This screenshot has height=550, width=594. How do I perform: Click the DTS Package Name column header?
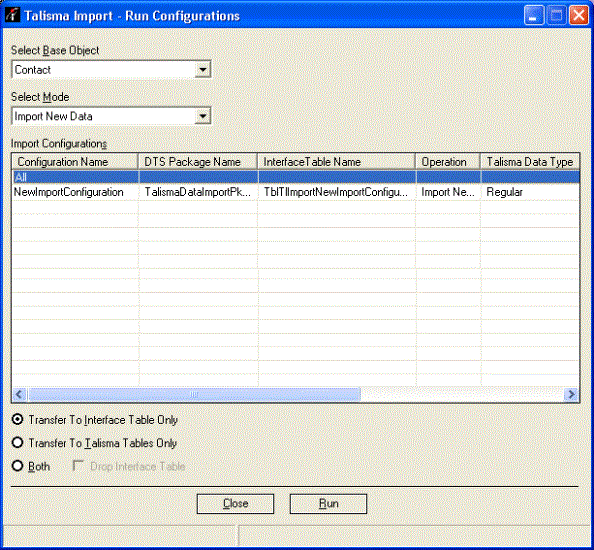coord(198,162)
